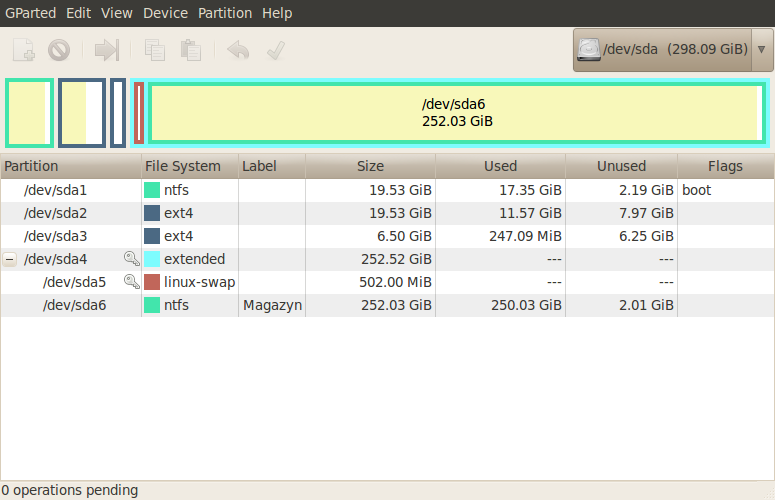Select /dev/sda6 block in disk graph
775x500 pixels.
coord(457,112)
